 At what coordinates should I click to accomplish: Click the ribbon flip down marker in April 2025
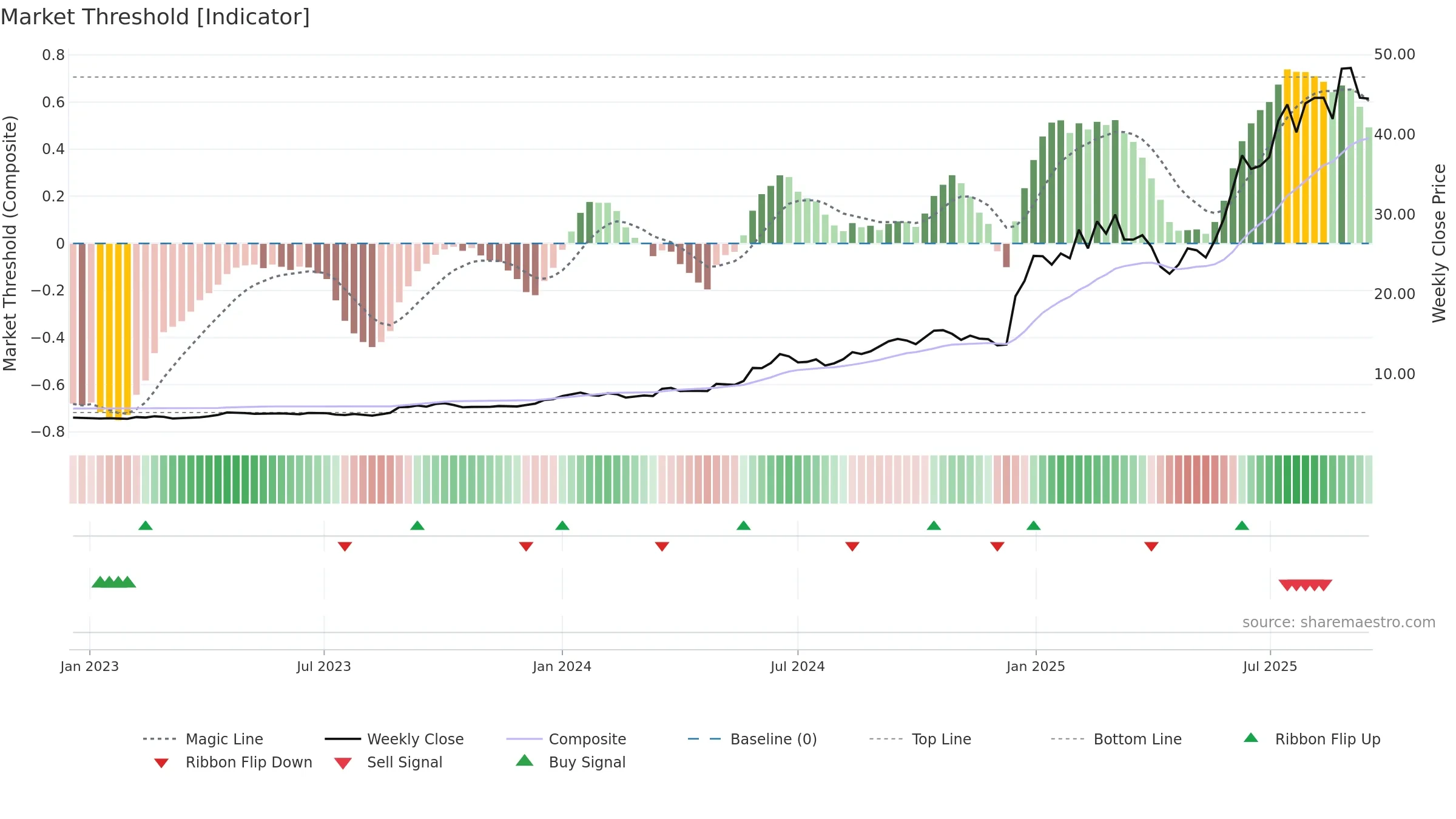coord(1151,547)
